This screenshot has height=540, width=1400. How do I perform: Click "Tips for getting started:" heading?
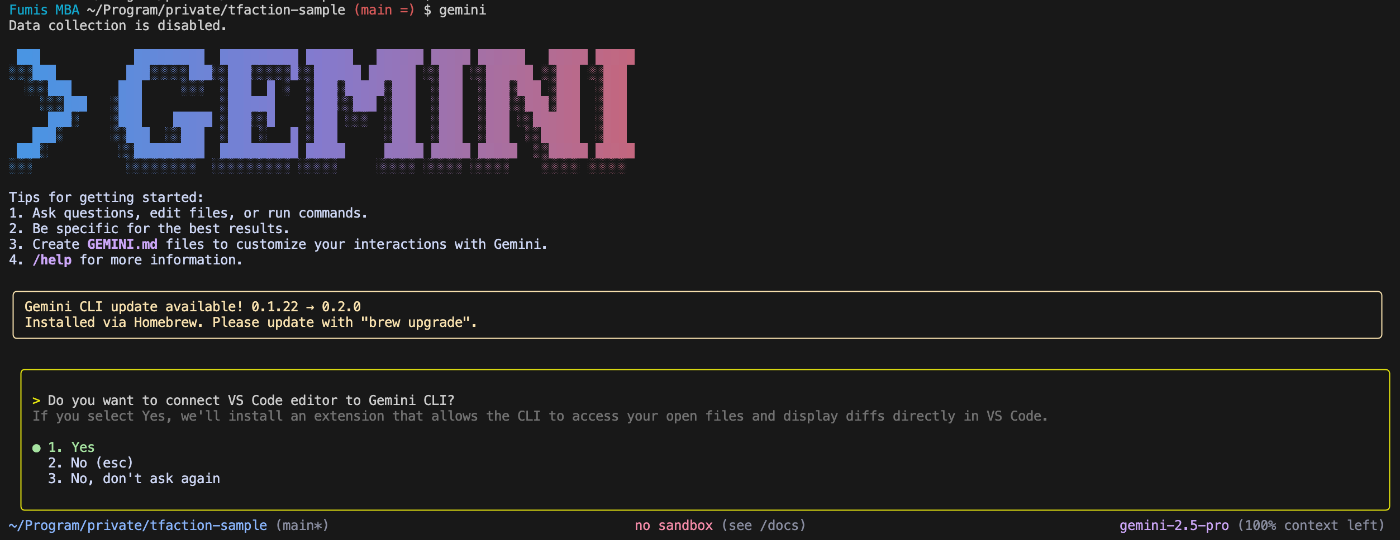(106, 197)
